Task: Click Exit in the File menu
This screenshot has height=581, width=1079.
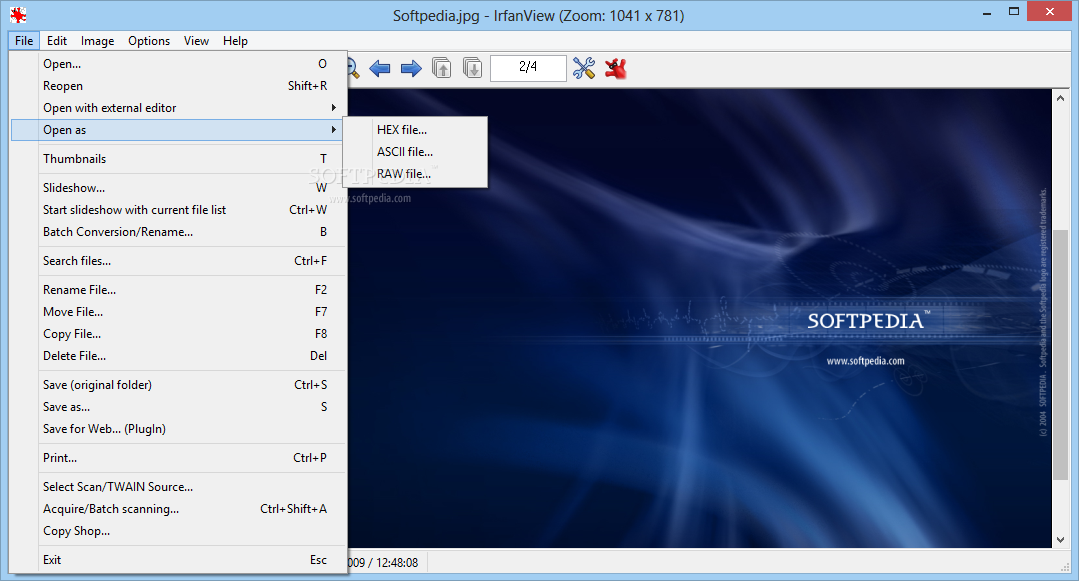Action: point(178,560)
